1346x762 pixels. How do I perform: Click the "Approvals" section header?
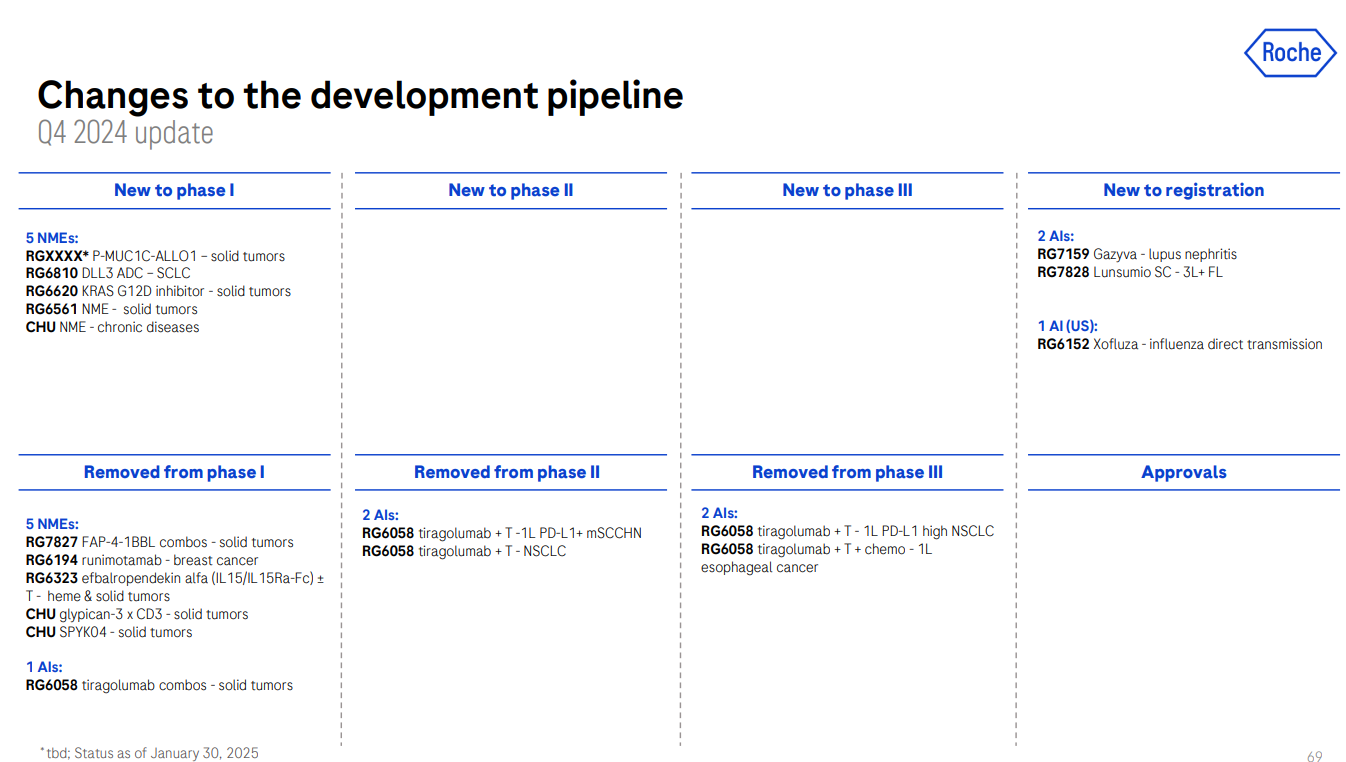tap(1184, 472)
